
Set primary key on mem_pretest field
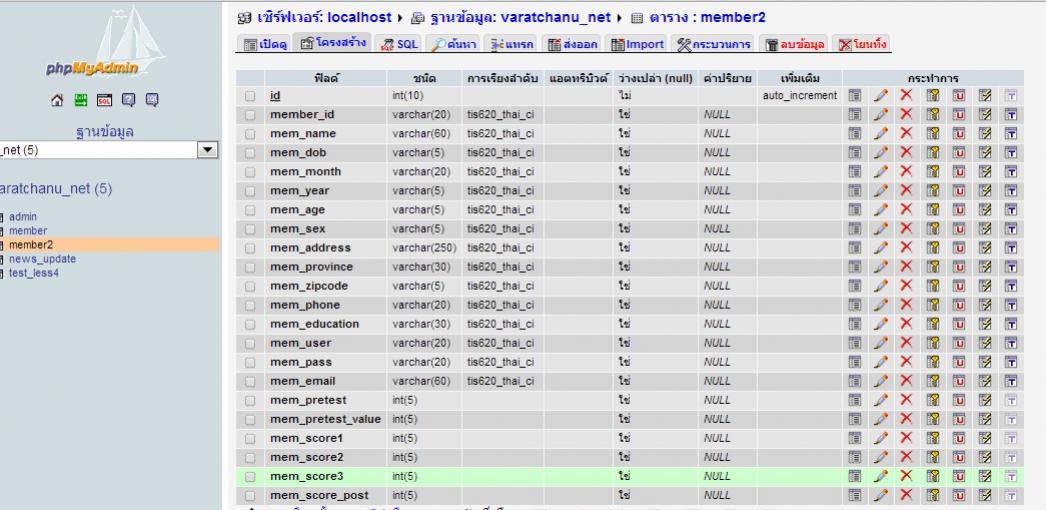click(933, 400)
